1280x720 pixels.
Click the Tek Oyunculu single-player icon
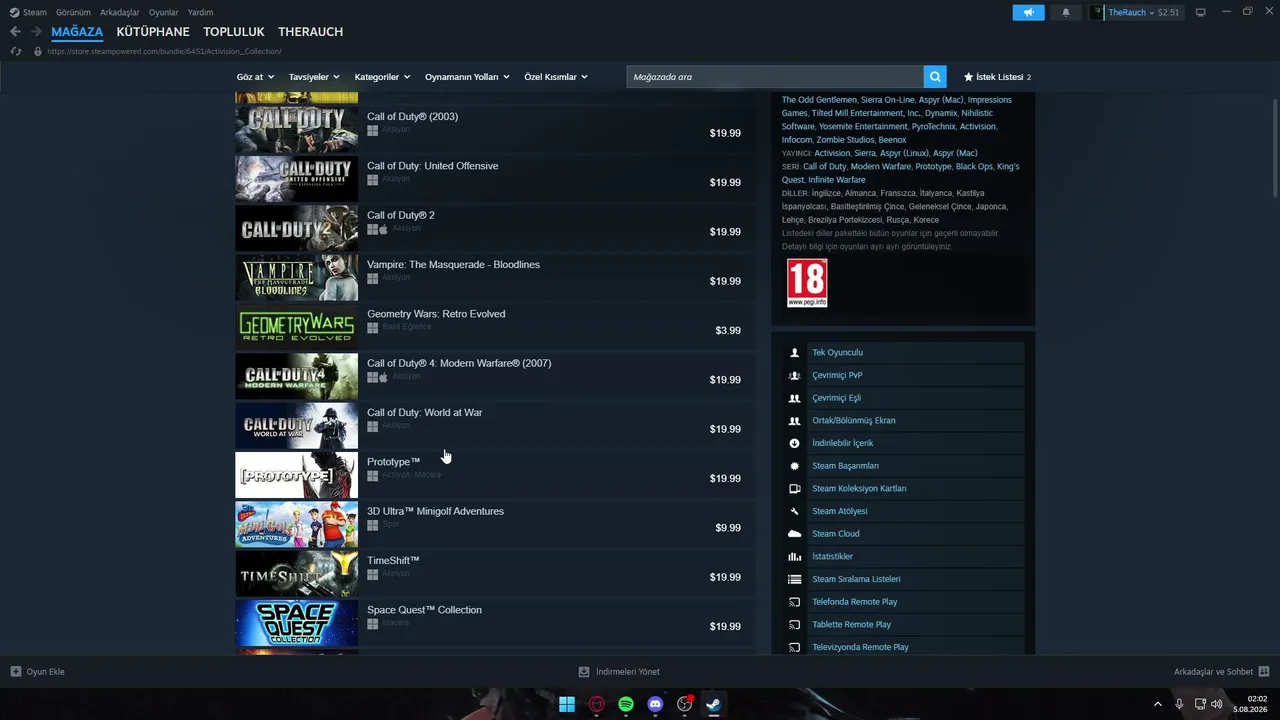[x=794, y=353]
